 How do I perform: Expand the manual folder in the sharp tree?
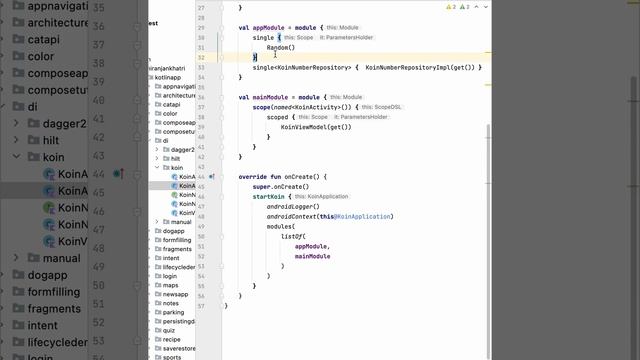pos(157,222)
